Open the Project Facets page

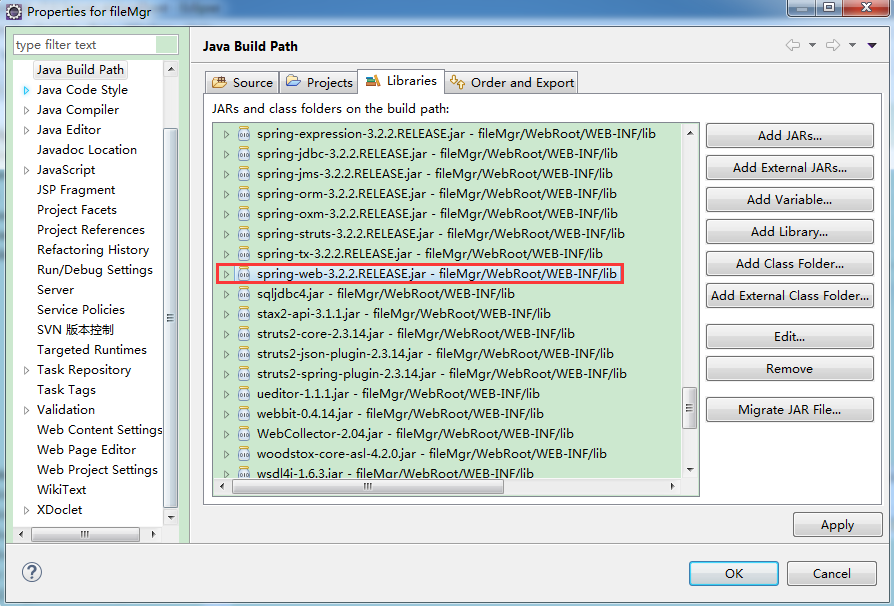(x=77, y=210)
